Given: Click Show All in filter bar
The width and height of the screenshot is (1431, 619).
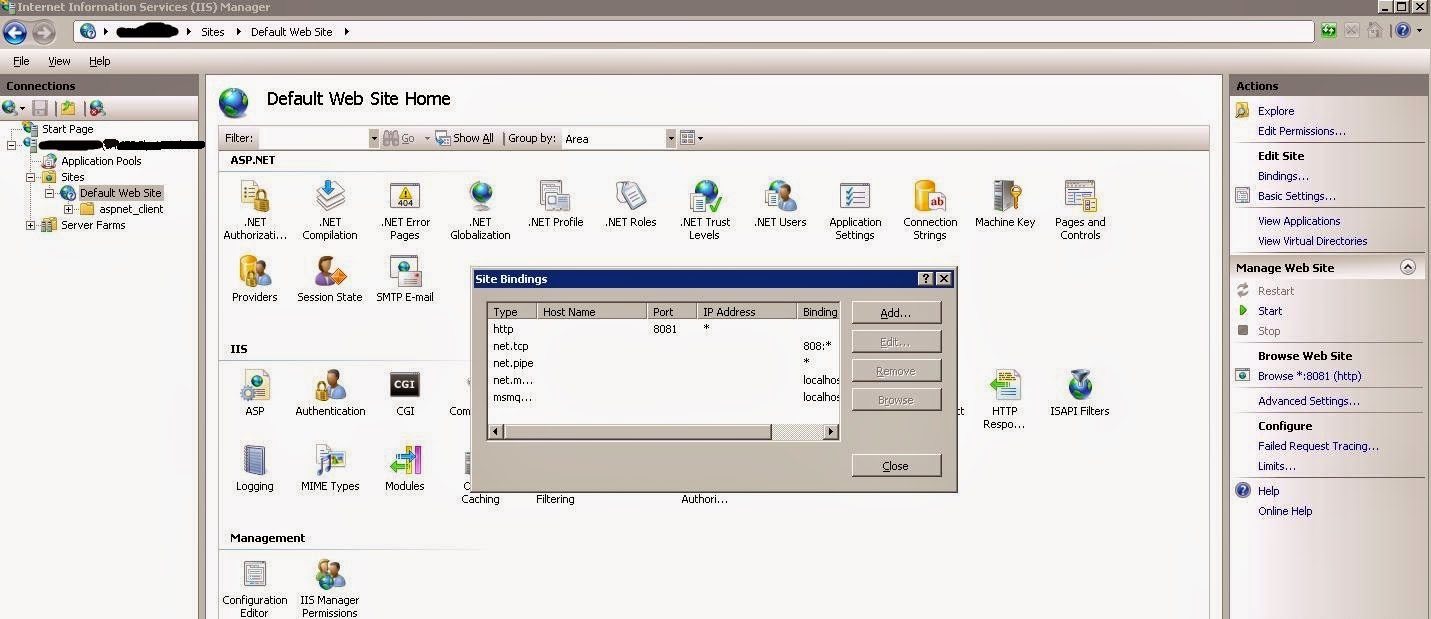Looking at the screenshot, I should [x=465, y=138].
